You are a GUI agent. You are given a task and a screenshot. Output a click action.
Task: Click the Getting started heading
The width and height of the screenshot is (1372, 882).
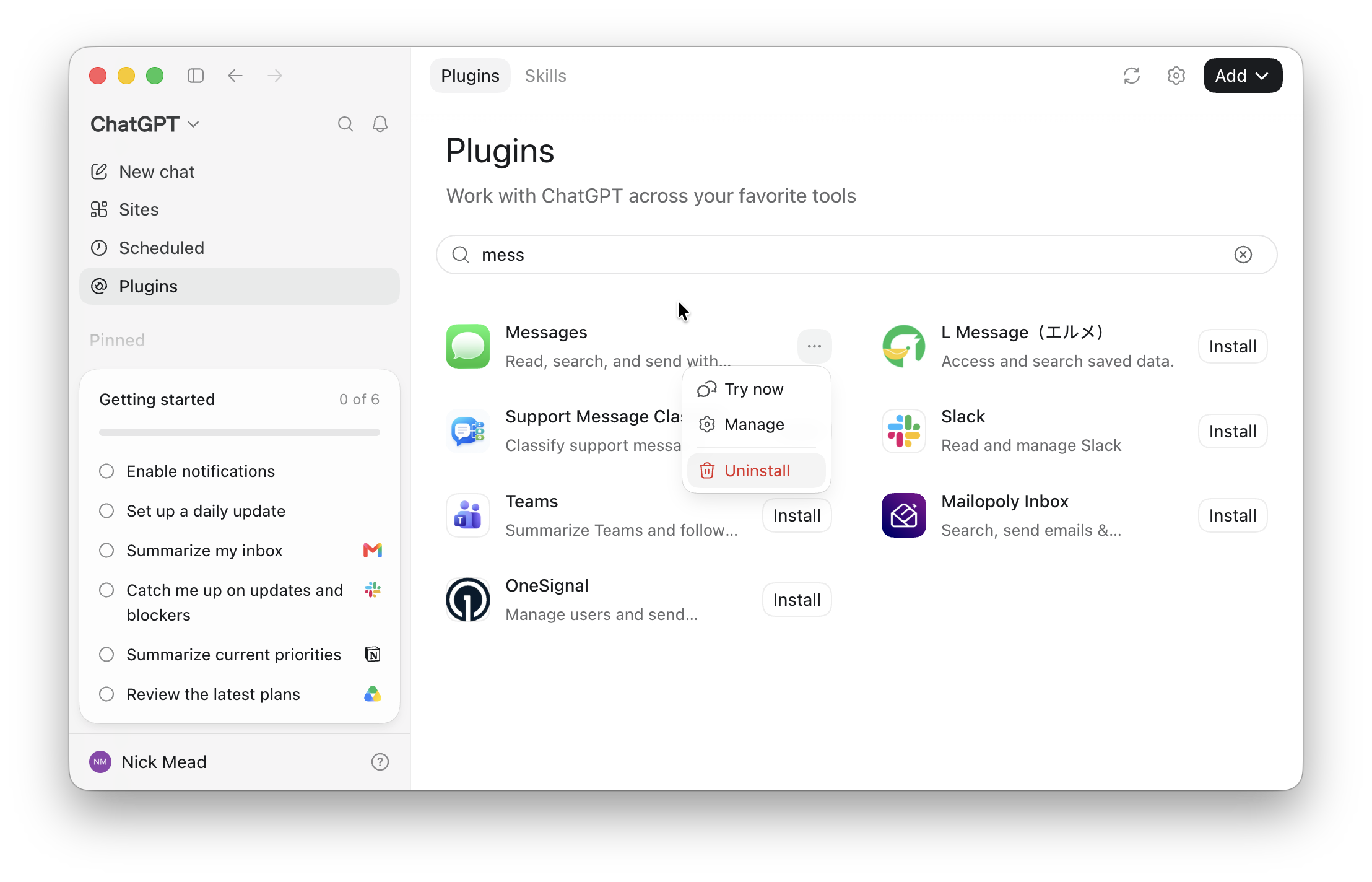coord(157,400)
